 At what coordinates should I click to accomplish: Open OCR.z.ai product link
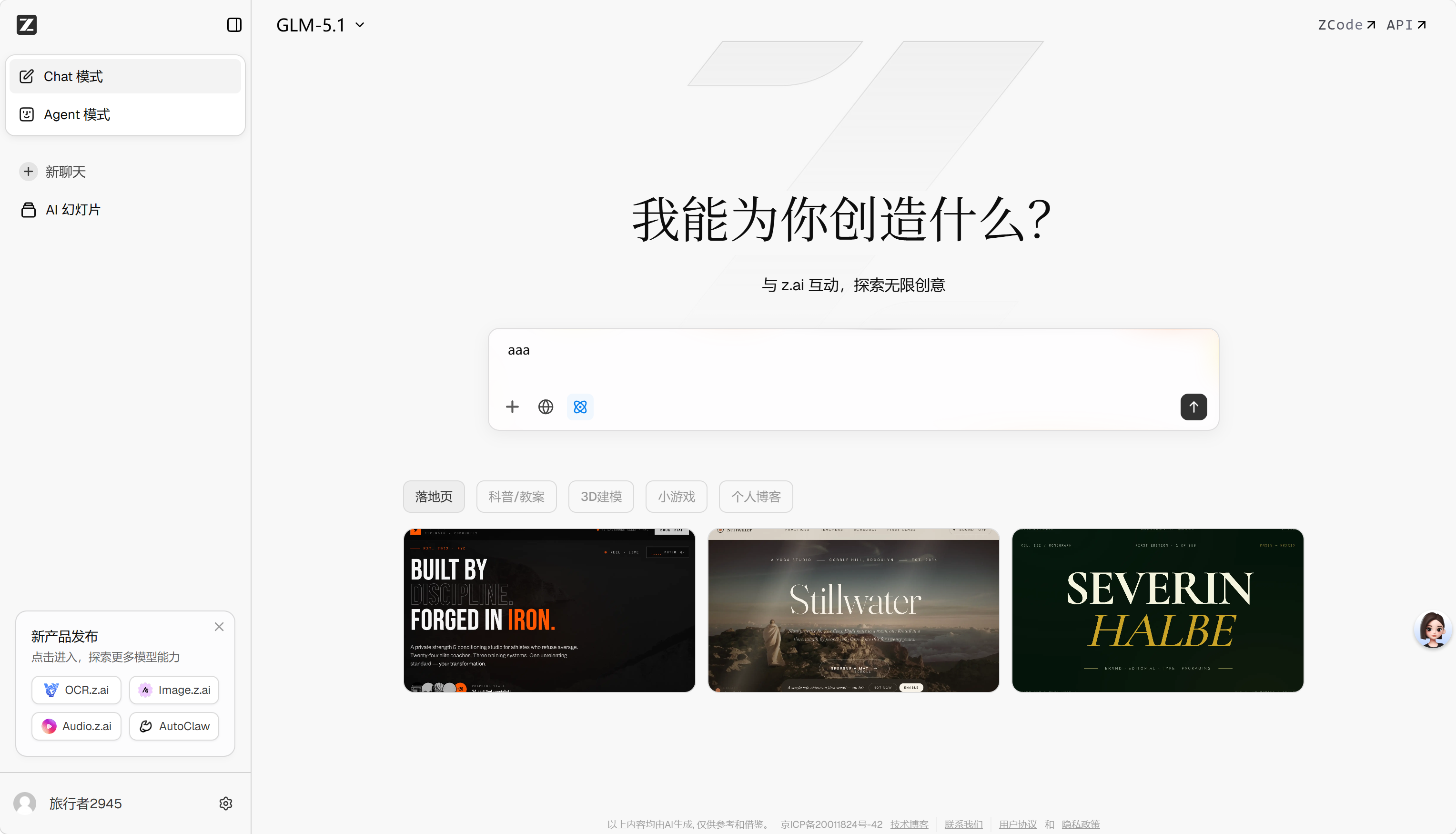point(76,690)
